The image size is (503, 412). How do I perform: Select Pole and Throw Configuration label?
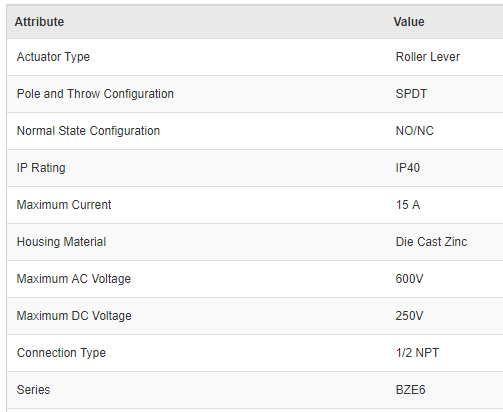(95, 94)
